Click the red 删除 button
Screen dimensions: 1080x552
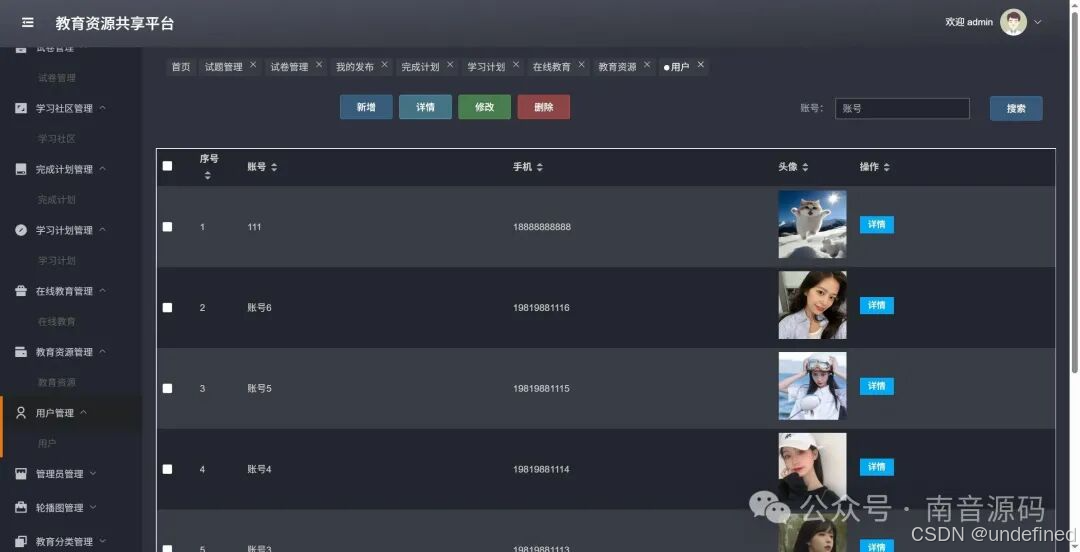pyautogui.click(x=544, y=107)
